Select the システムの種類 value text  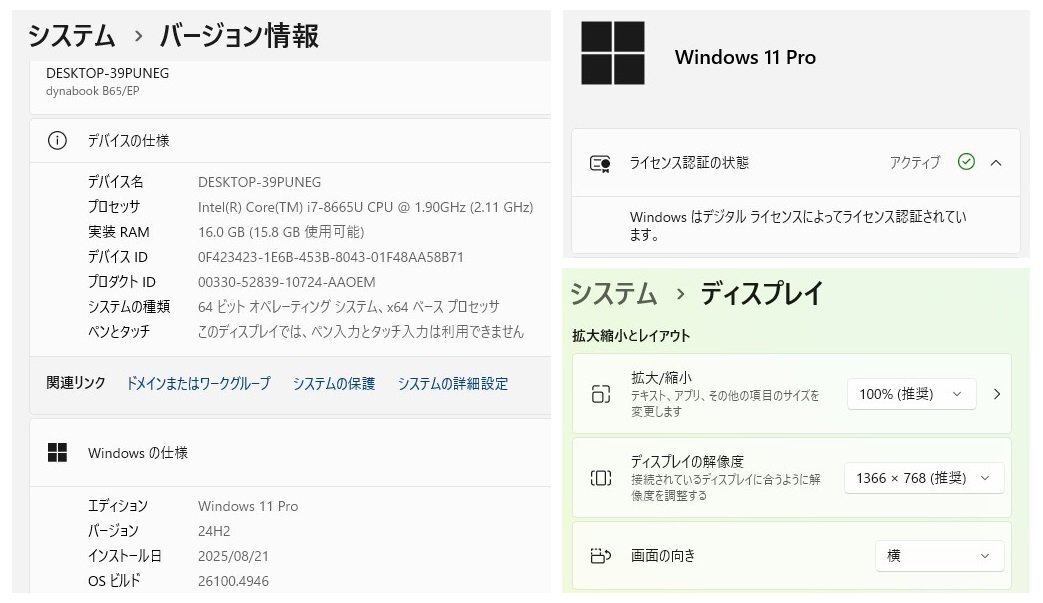tap(349, 306)
